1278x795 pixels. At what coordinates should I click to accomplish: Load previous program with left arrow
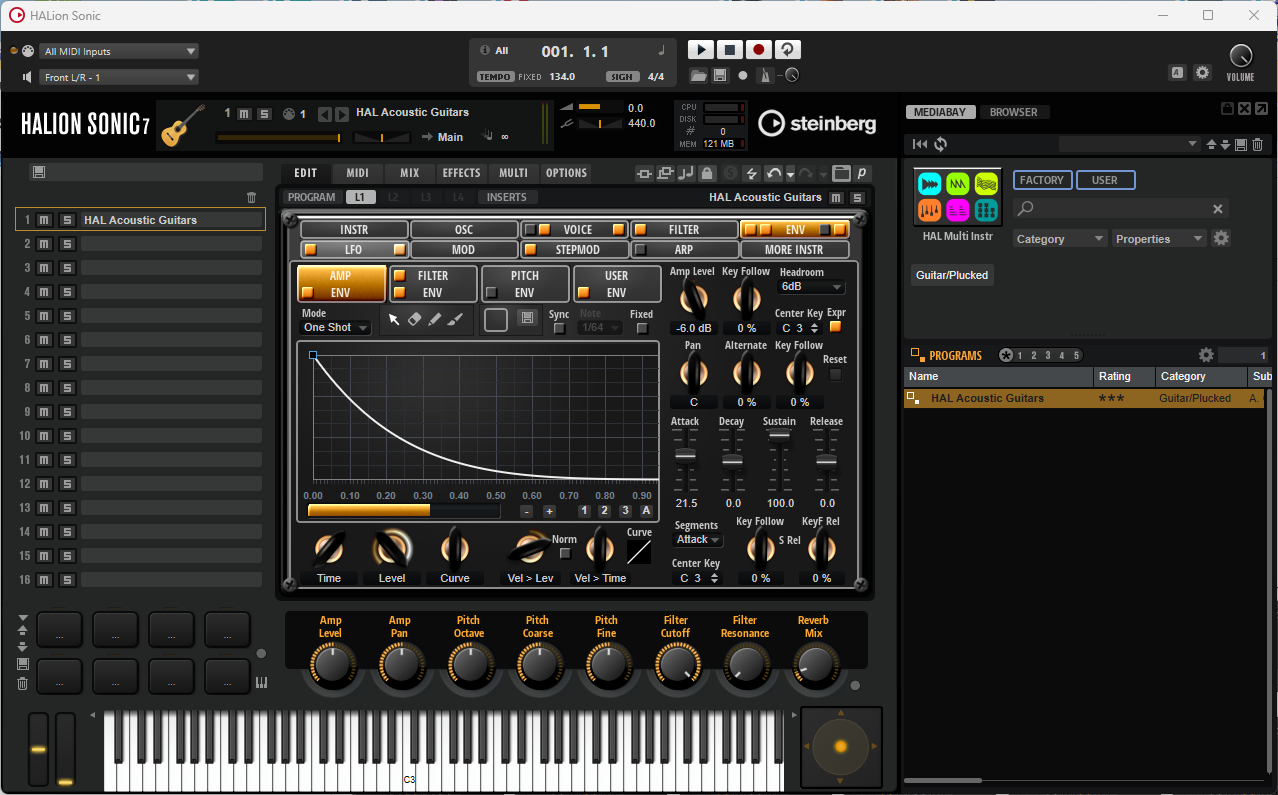pos(324,114)
